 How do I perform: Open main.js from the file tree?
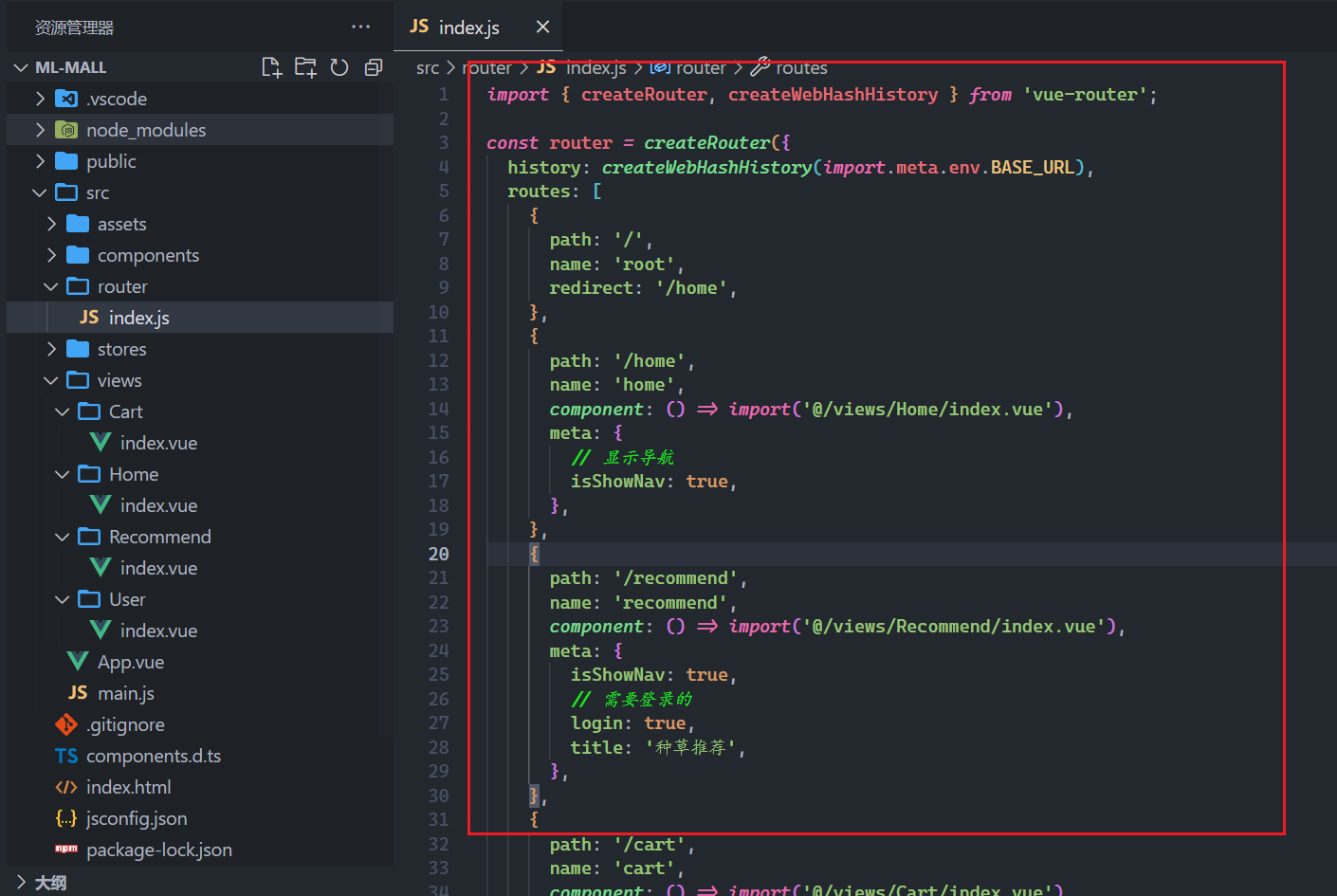(126, 693)
